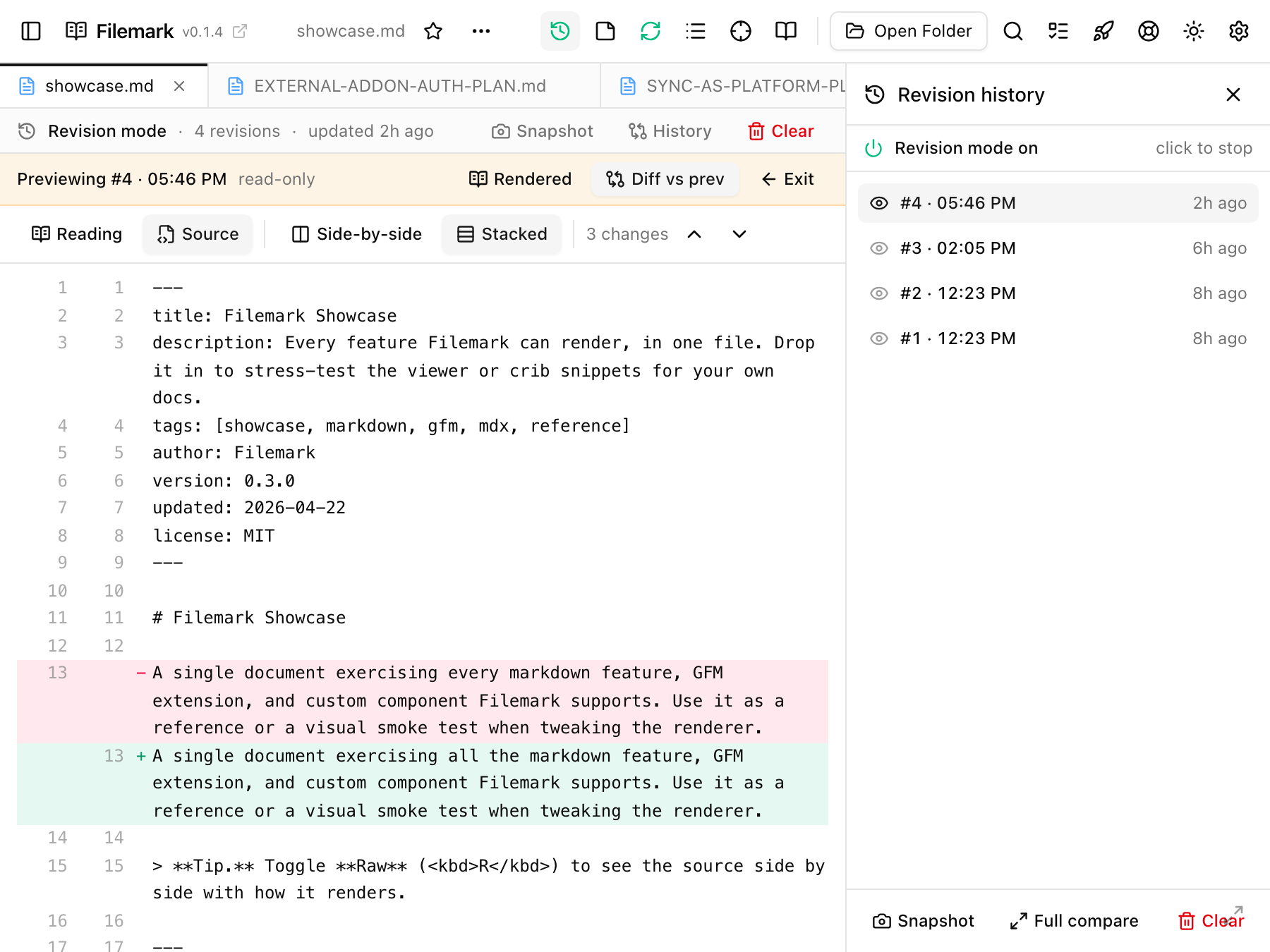Take a Snapshot from the revision bar
This screenshot has width=1270, height=952.
tap(543, 131)
